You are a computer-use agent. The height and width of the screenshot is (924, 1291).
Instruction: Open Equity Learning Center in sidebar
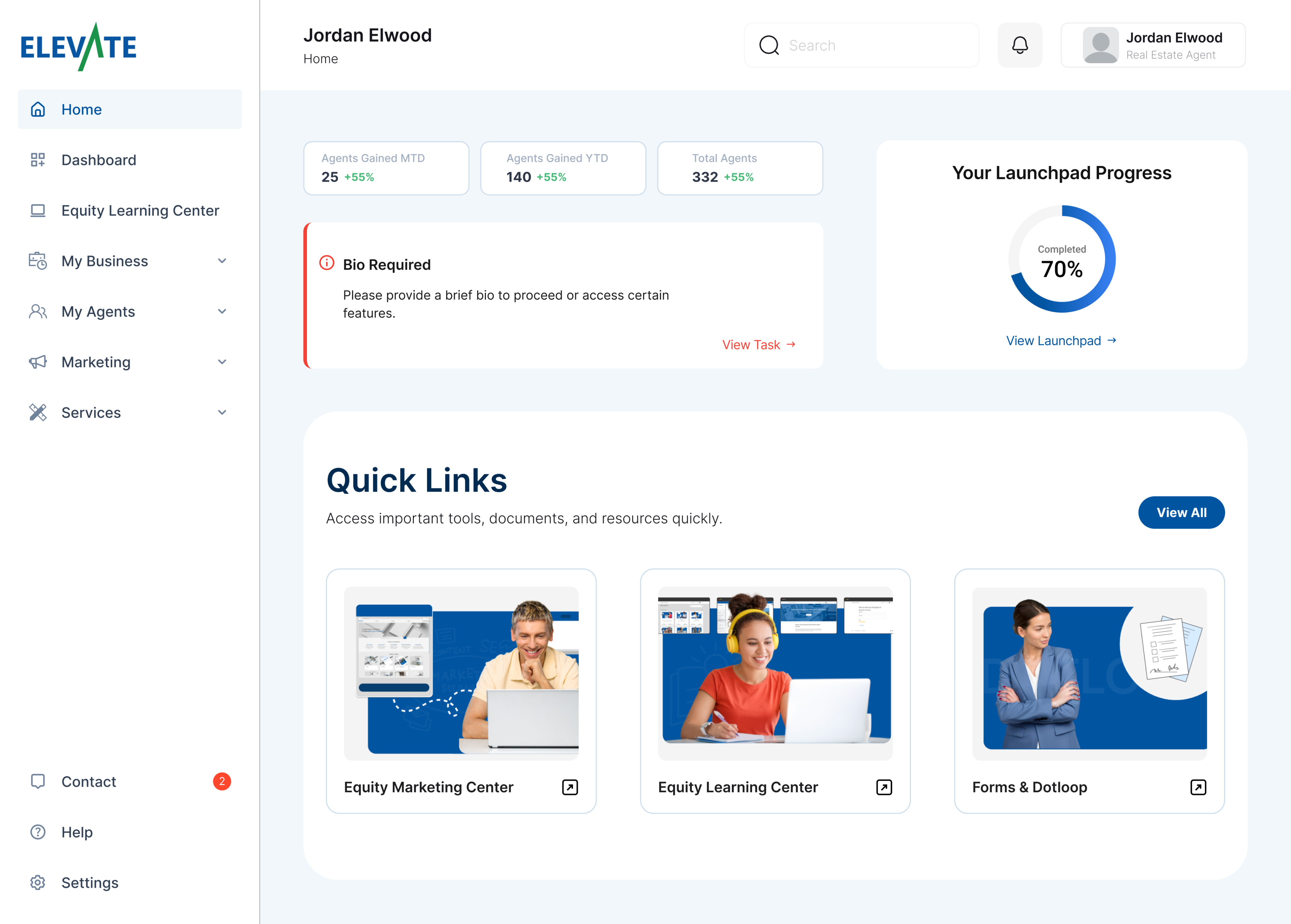coord(130,210)
